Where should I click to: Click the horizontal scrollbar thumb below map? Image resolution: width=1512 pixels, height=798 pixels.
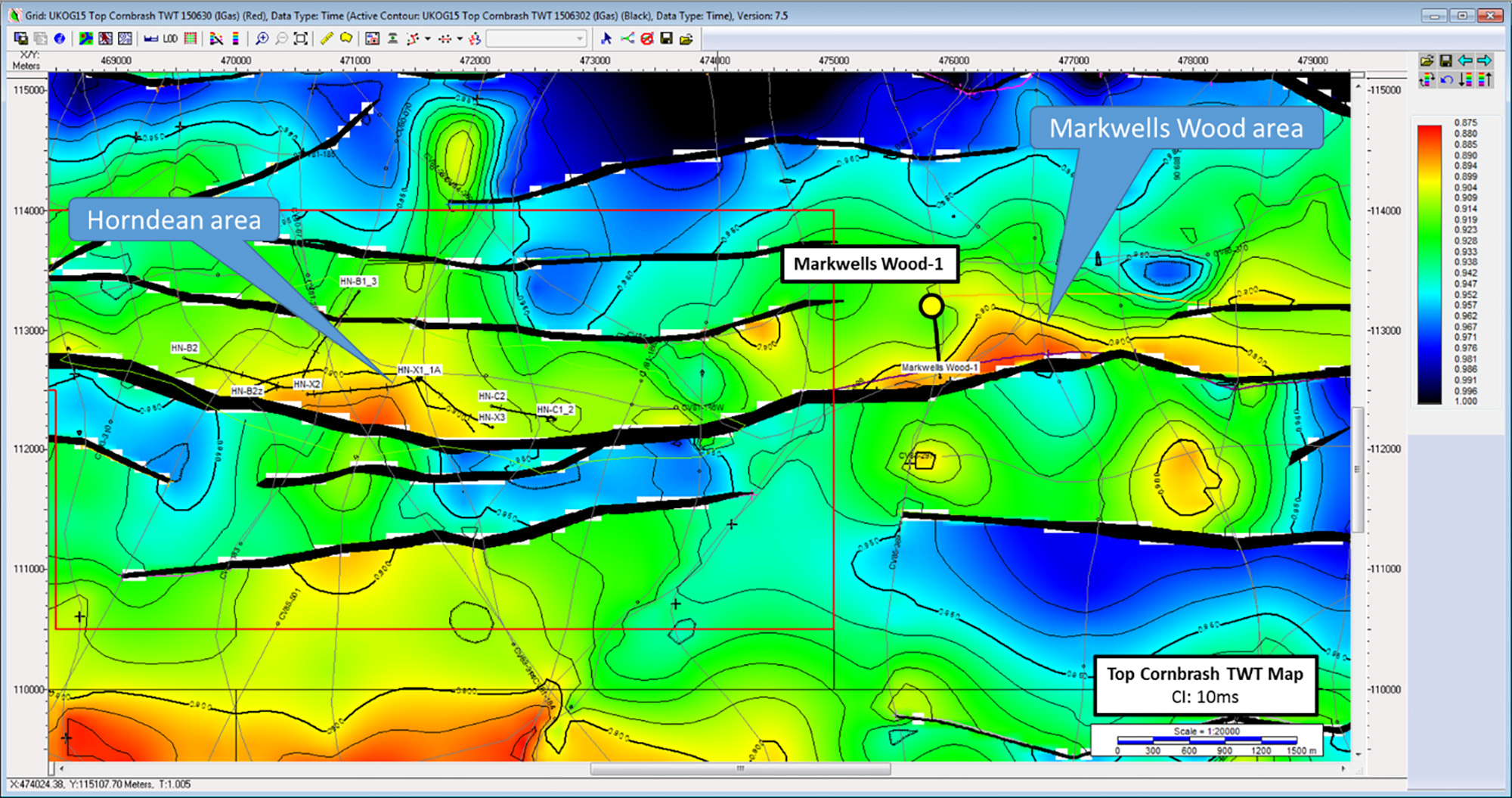[739, 769]
